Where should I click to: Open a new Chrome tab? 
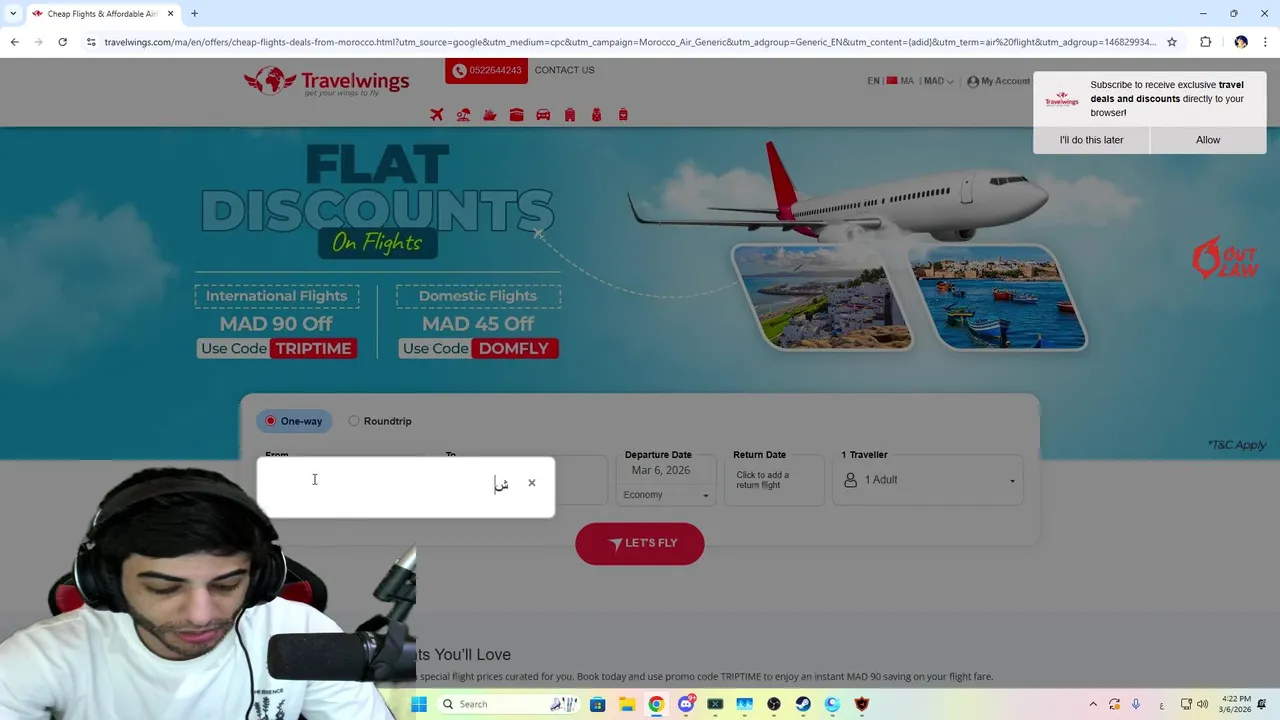click(x=194, y=14)
